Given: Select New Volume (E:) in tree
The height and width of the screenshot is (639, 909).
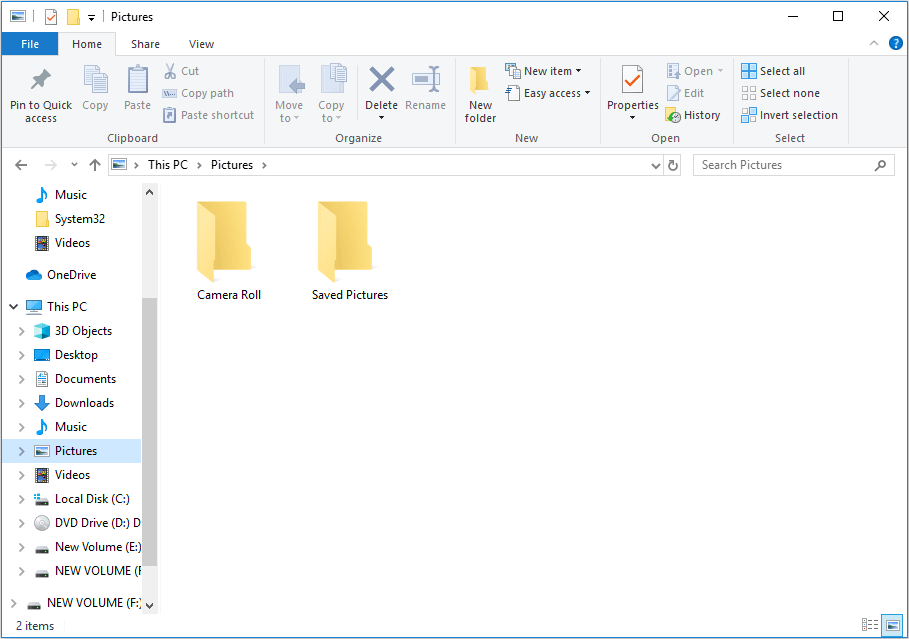Looking at the screenshot, I should pos(97,547).
